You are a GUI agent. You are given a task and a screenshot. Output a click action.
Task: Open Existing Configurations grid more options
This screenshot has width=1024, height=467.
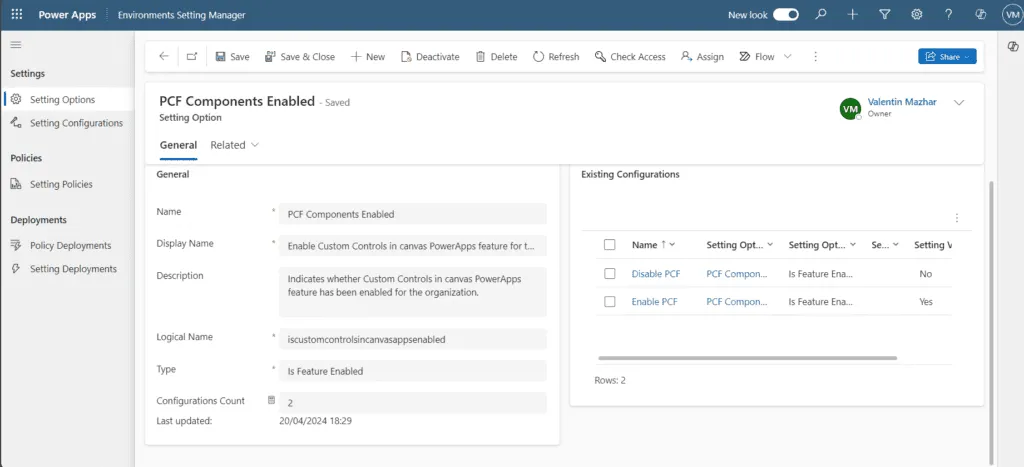click(957, 217)
